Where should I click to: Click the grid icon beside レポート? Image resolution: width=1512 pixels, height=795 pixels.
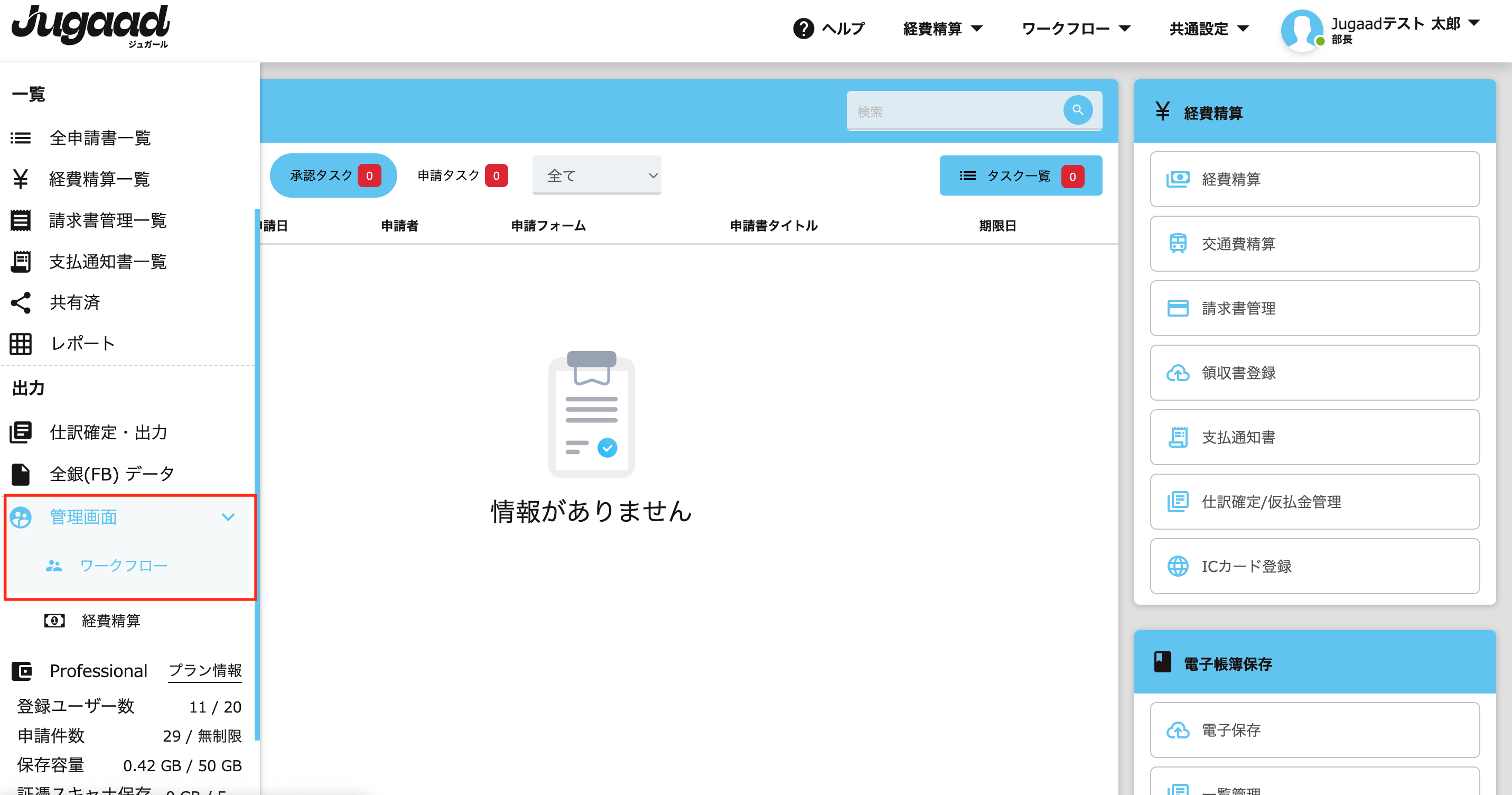coord(21,344)
